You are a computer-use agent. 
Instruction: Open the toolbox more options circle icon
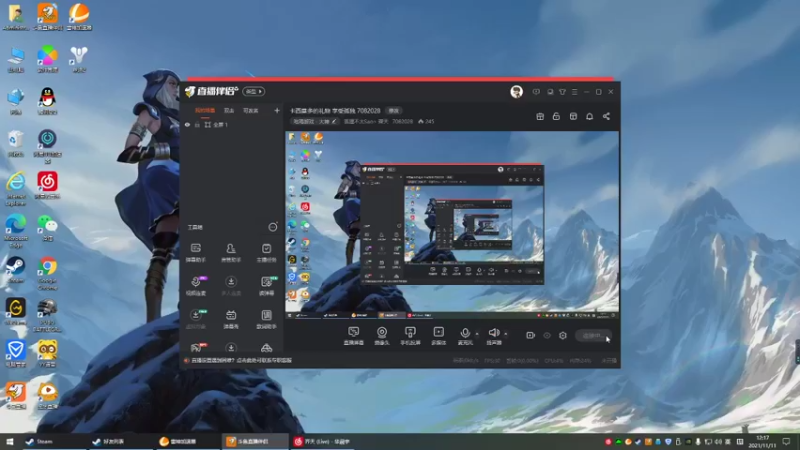[x=273, y=227]
